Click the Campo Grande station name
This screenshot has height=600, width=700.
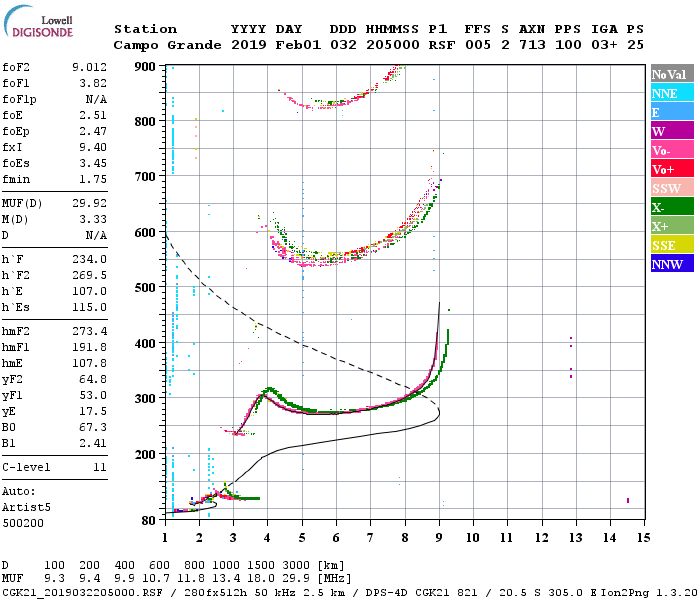(x=167, y=45)
